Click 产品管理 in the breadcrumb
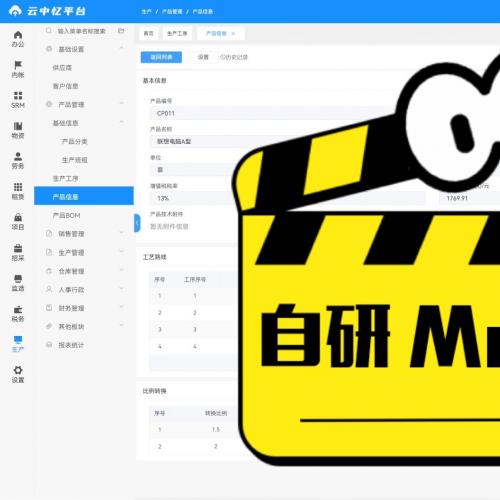Image resolution: width=500 pixels, height=500 pixels. pyautogui.click(x=172, y=11)
